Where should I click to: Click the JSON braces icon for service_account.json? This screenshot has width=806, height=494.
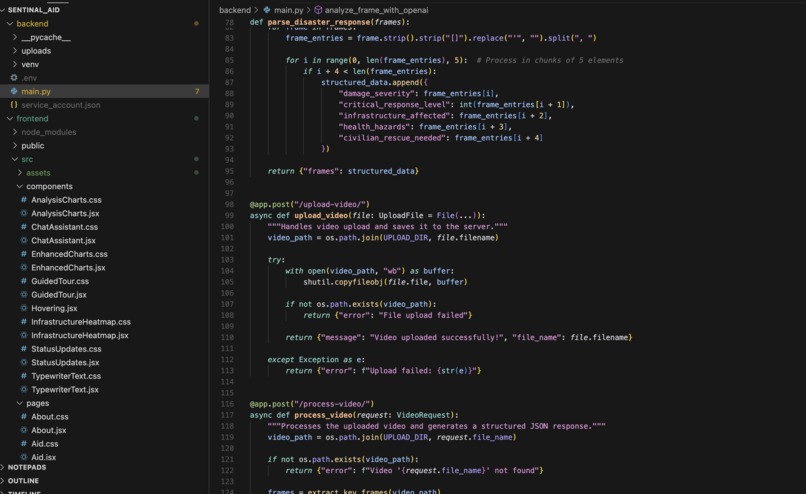pos(14,105)
